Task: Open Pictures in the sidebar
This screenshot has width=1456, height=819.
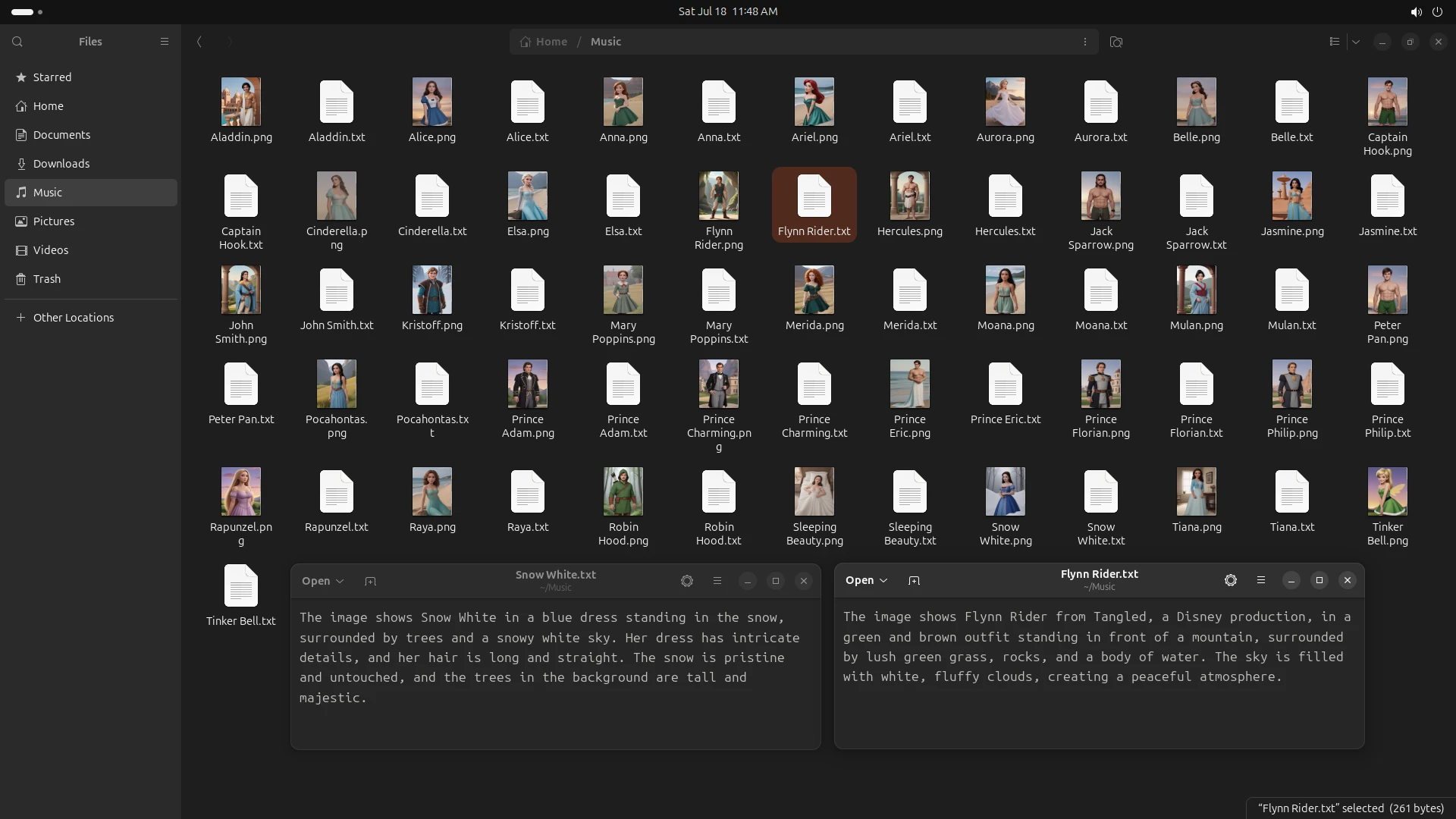Action: coord(91,221)
